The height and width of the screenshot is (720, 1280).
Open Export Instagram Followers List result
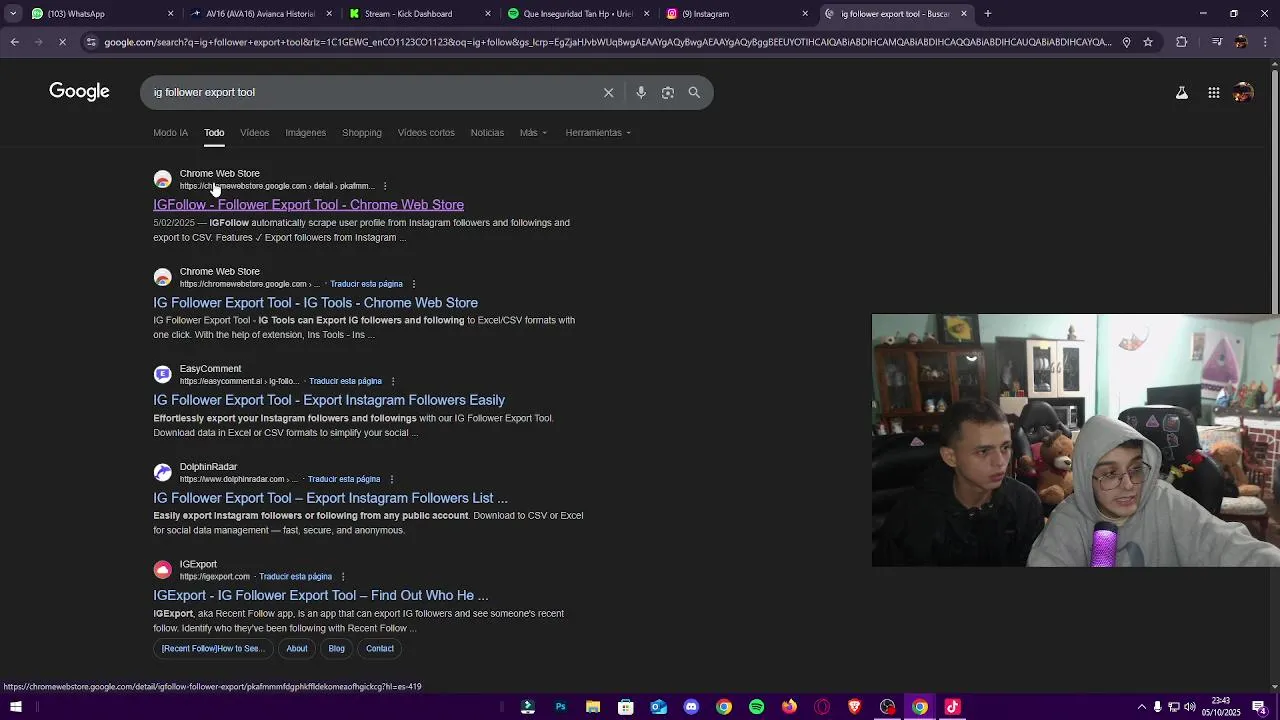pyautogui.click(x=330, y=498)
